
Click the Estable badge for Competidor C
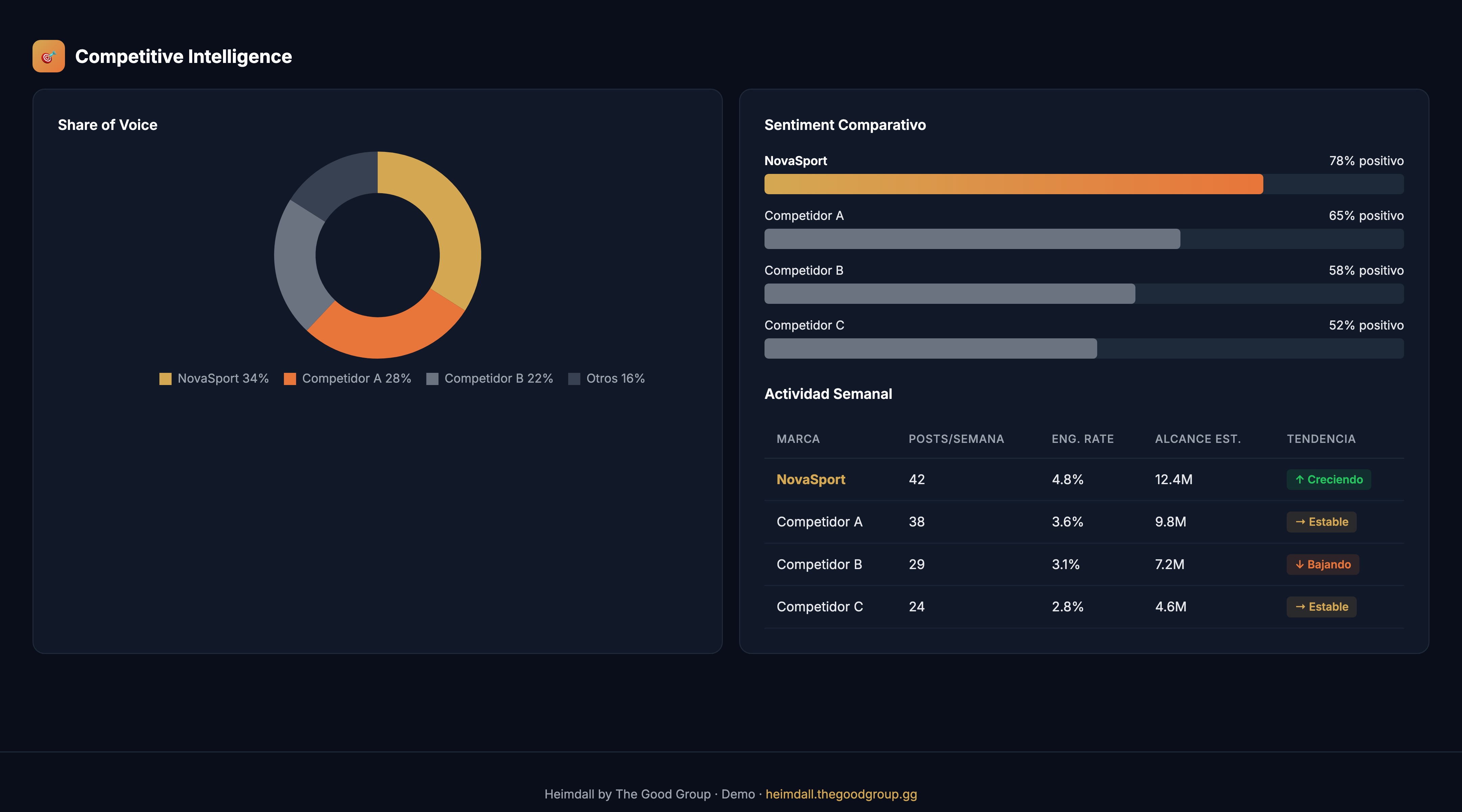click(x=1321, y=607)
